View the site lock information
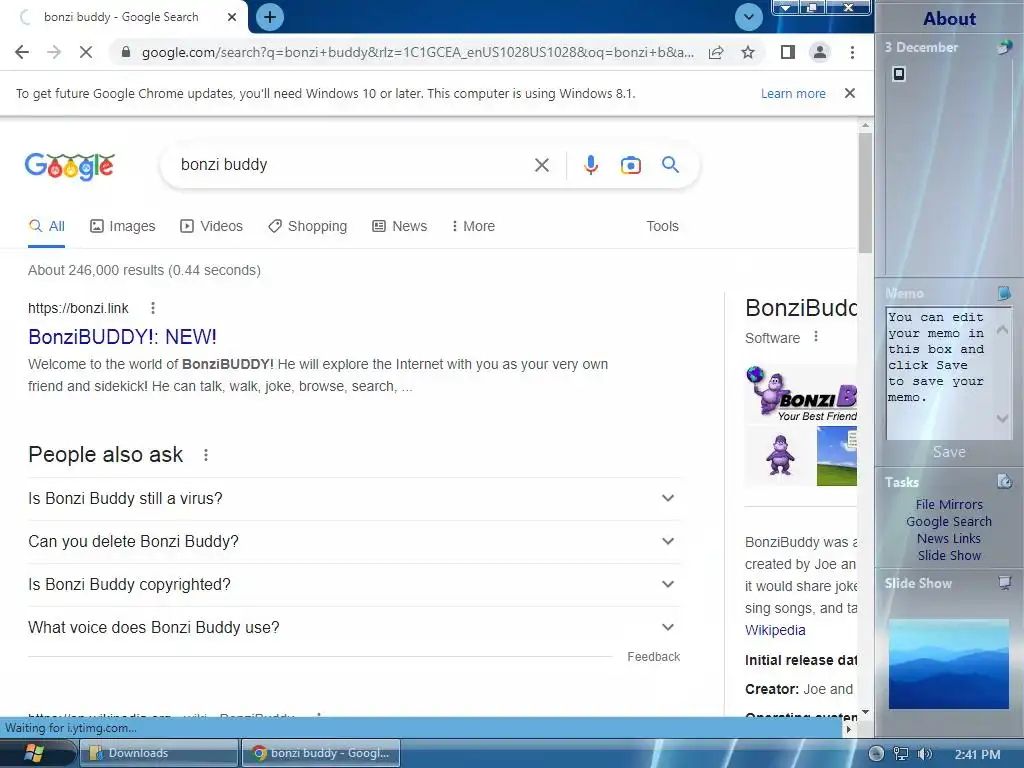This screenshot has height=768, width=1024. coord(126,52)
